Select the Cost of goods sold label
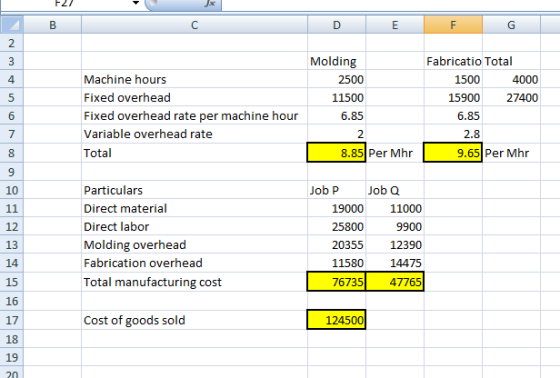This screenshot has width=560, height=378. pyautogui.click(x=194, y=320)
